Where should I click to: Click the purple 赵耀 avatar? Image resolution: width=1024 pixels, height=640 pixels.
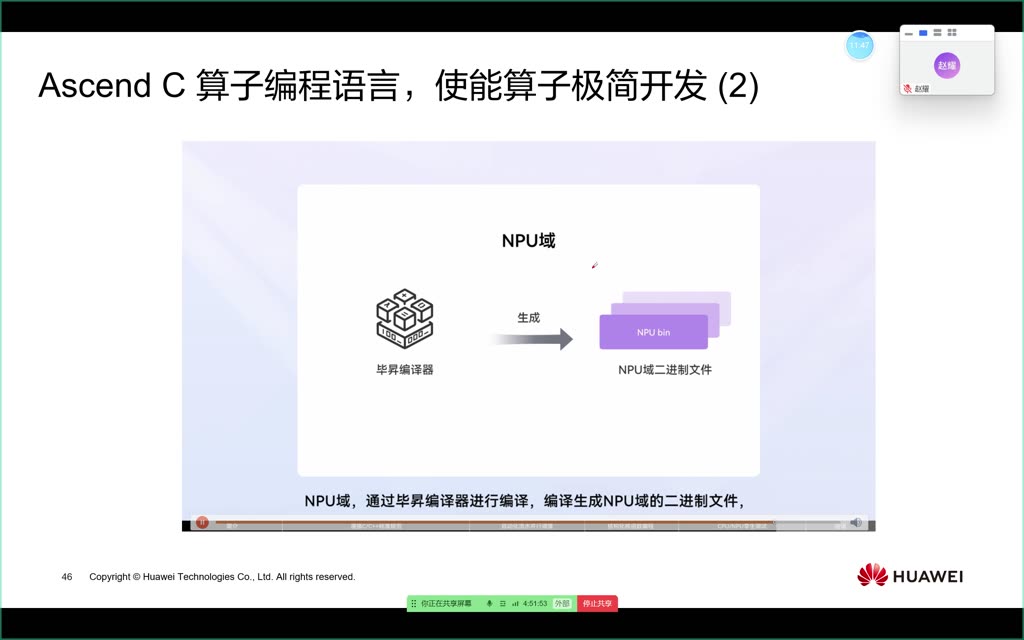click(x=946, y=65)
